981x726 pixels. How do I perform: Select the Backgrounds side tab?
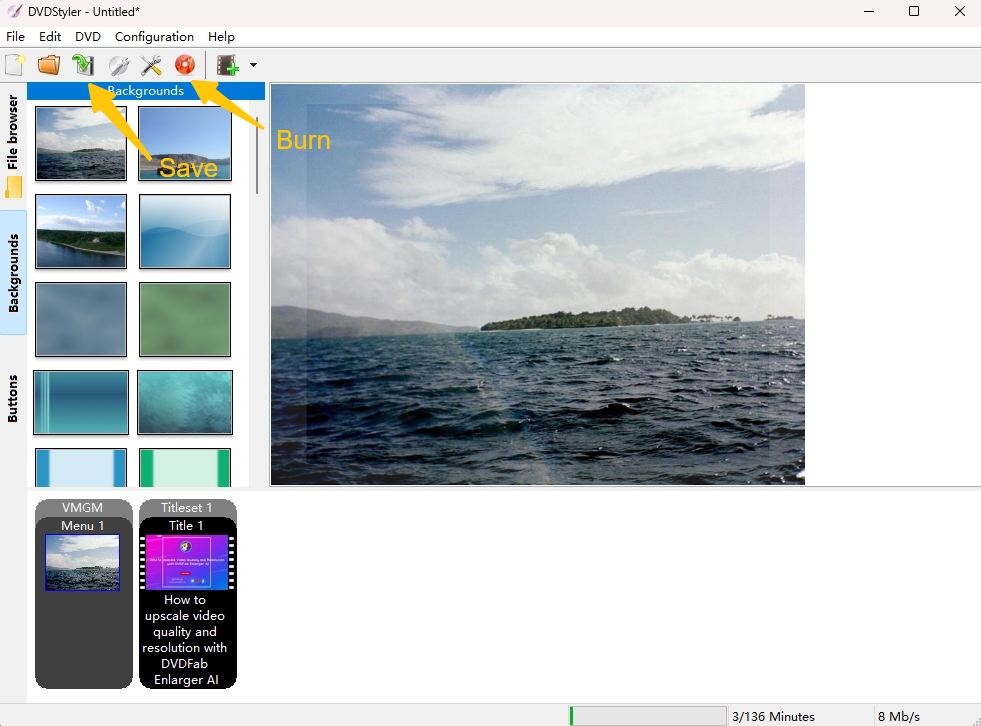[x=13, y=273]
